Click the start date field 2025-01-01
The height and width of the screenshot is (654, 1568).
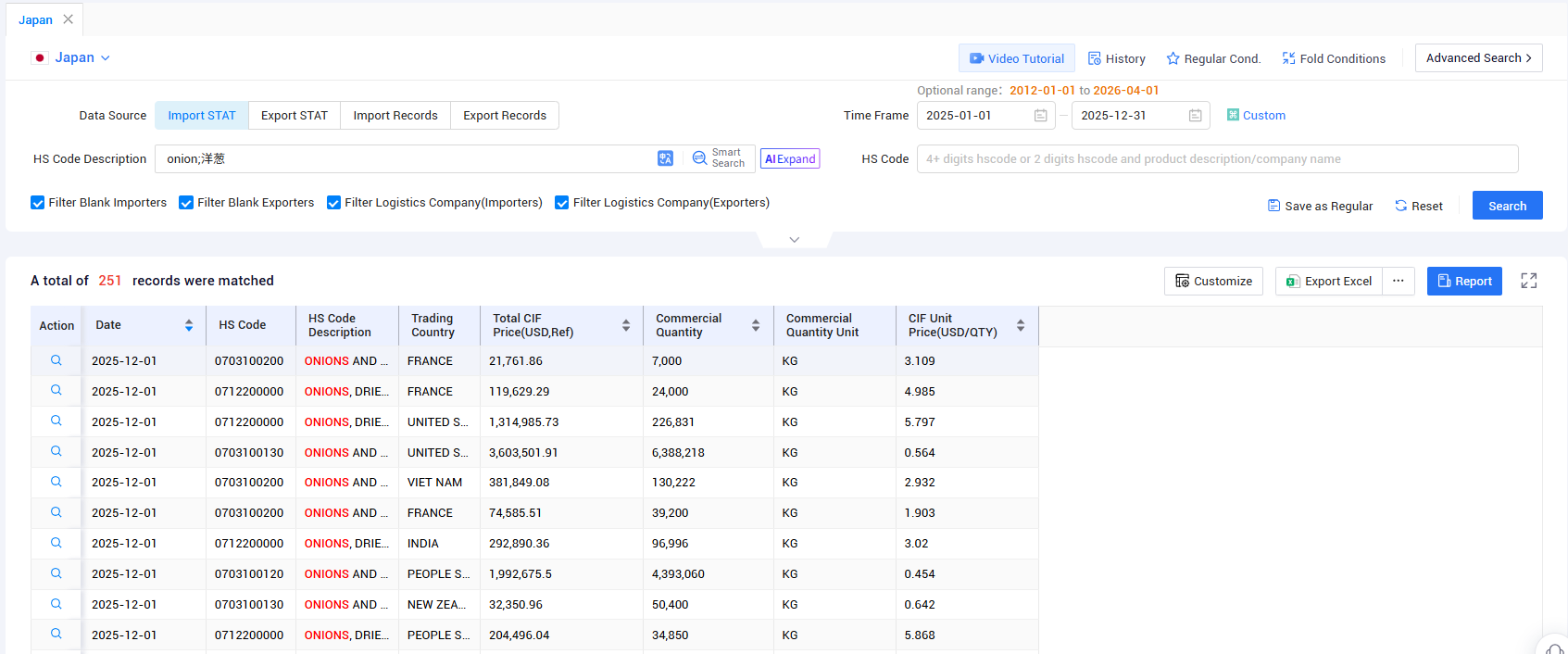point(985,116)
